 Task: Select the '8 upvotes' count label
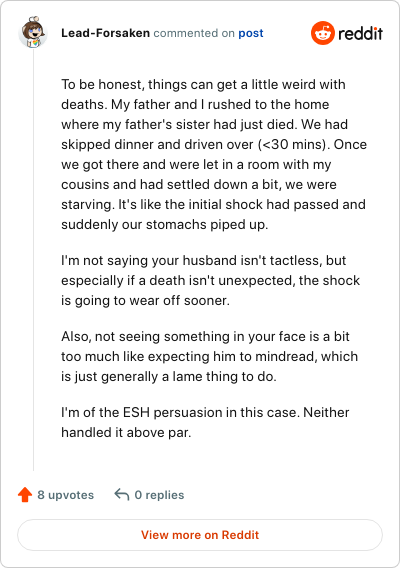(x=66, y=495)
